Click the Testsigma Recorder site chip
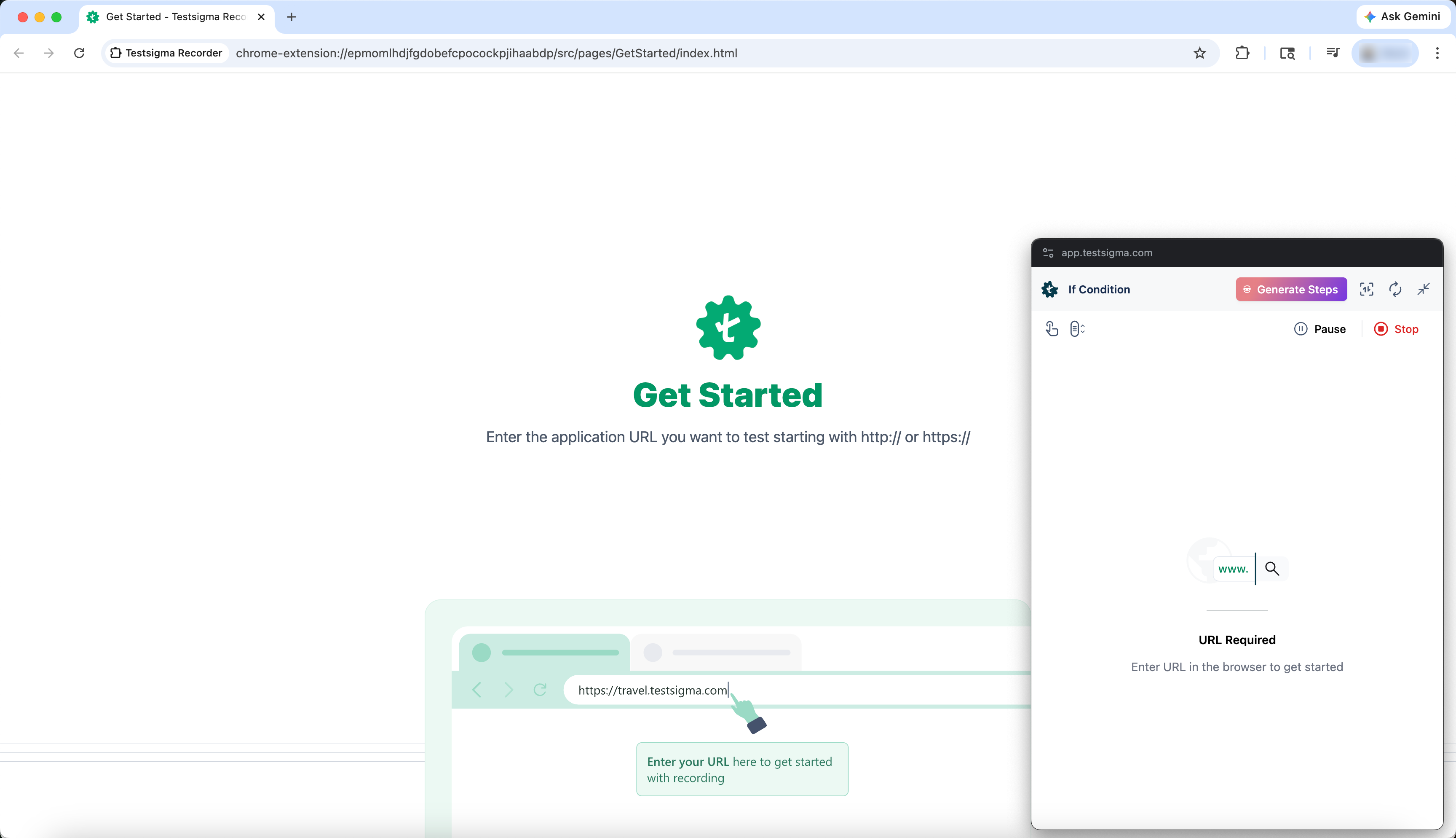Image resolution: width=1456 pixels, height=838 pixels. point(167,53)
